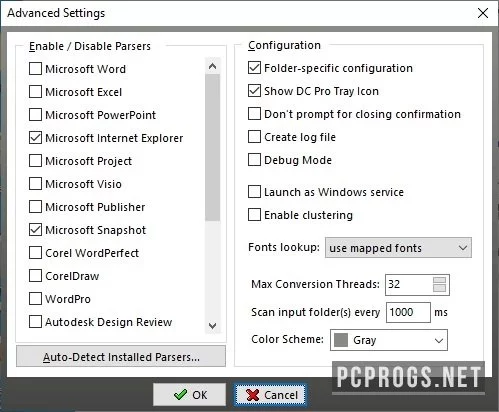Click the Gray color swatch preview
The image size is (499, 412).
coord(341,340)
